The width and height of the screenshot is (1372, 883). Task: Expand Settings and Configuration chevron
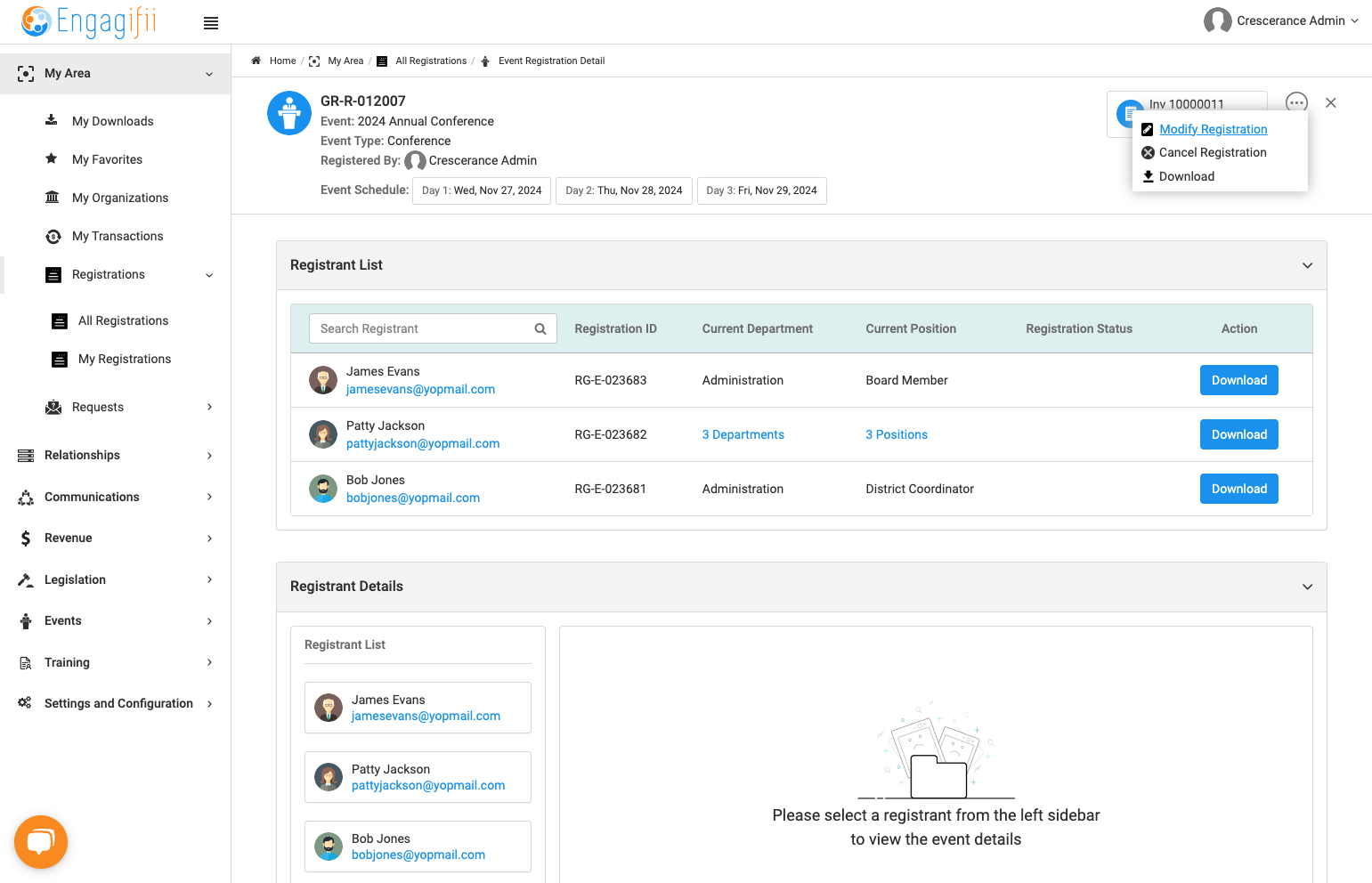pyautogui.click(x=209, y=704)
